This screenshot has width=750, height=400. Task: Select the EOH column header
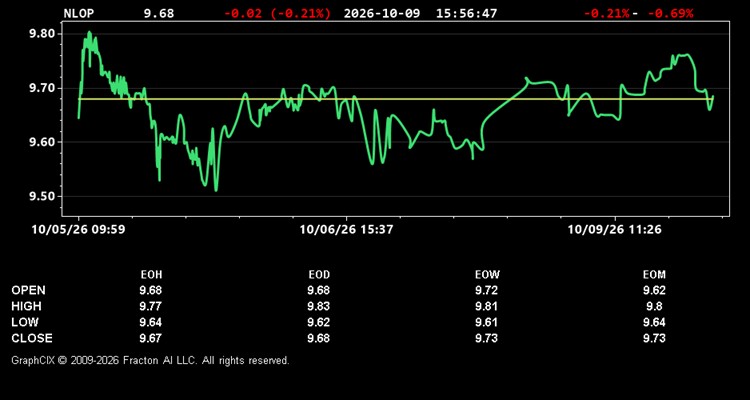coord(151,275)
